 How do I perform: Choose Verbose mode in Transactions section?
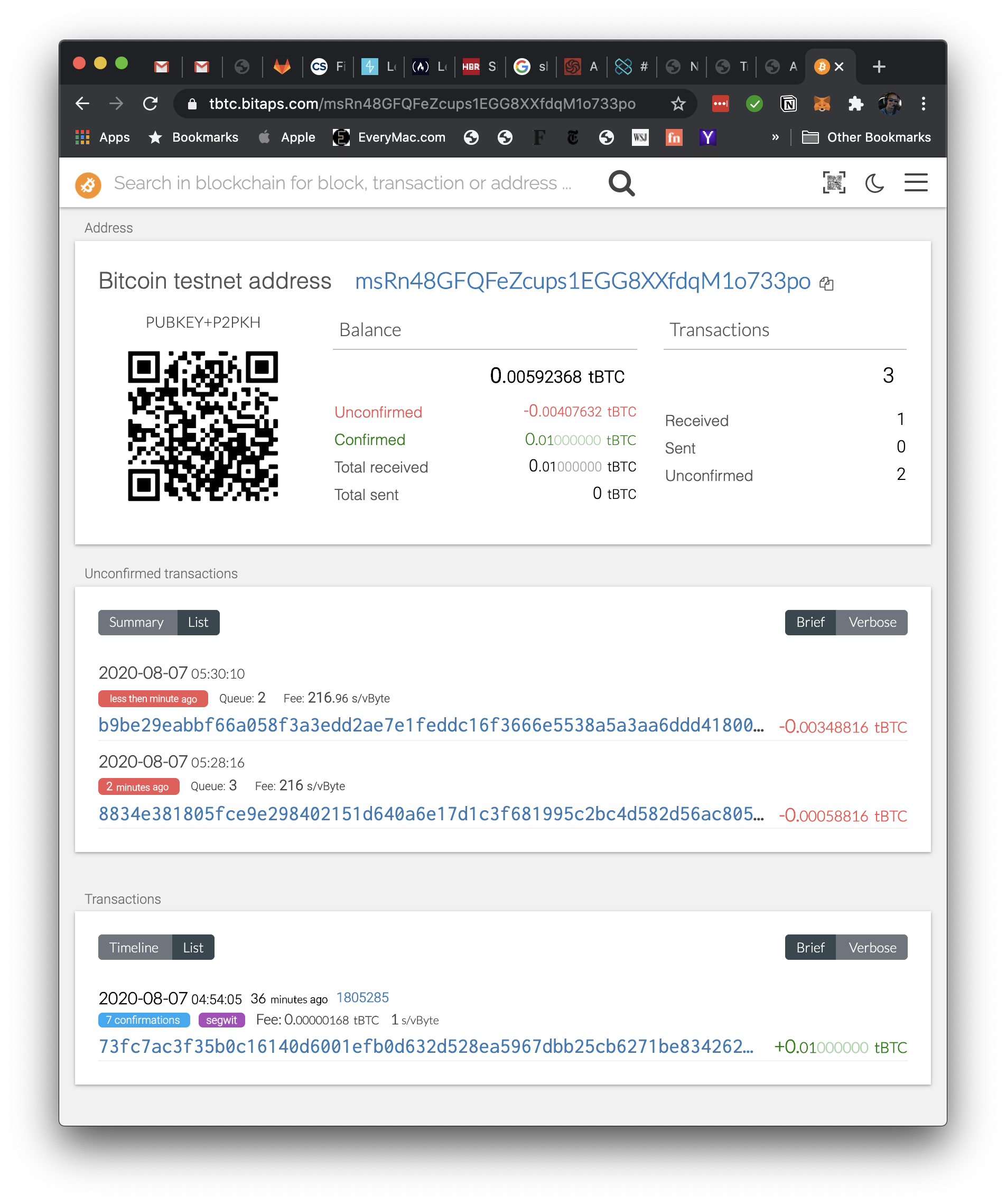(872, 948)
